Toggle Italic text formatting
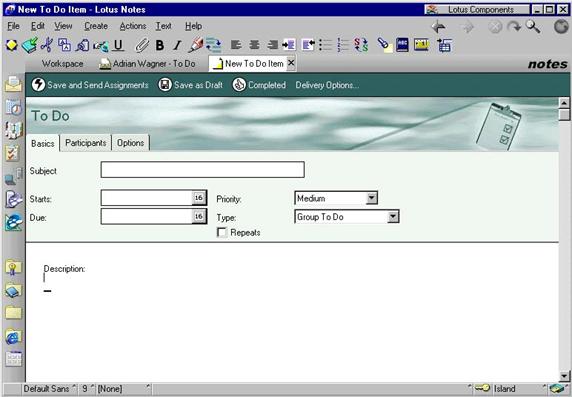 point(177,45)
